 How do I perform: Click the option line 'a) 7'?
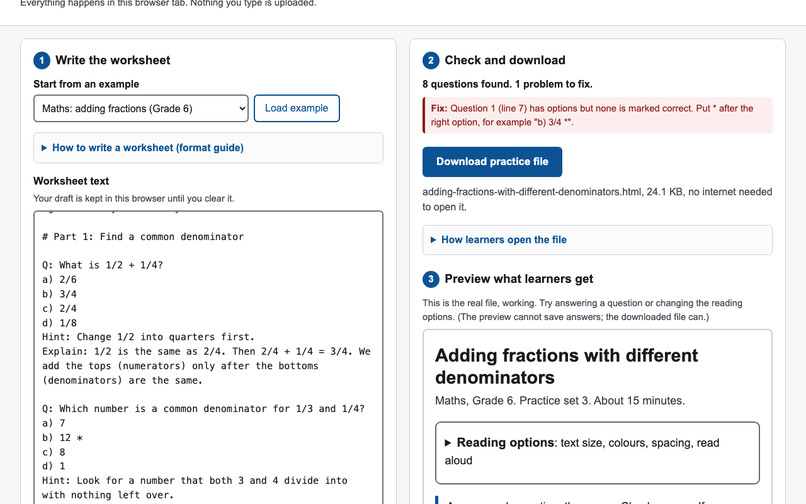(53, 423)
